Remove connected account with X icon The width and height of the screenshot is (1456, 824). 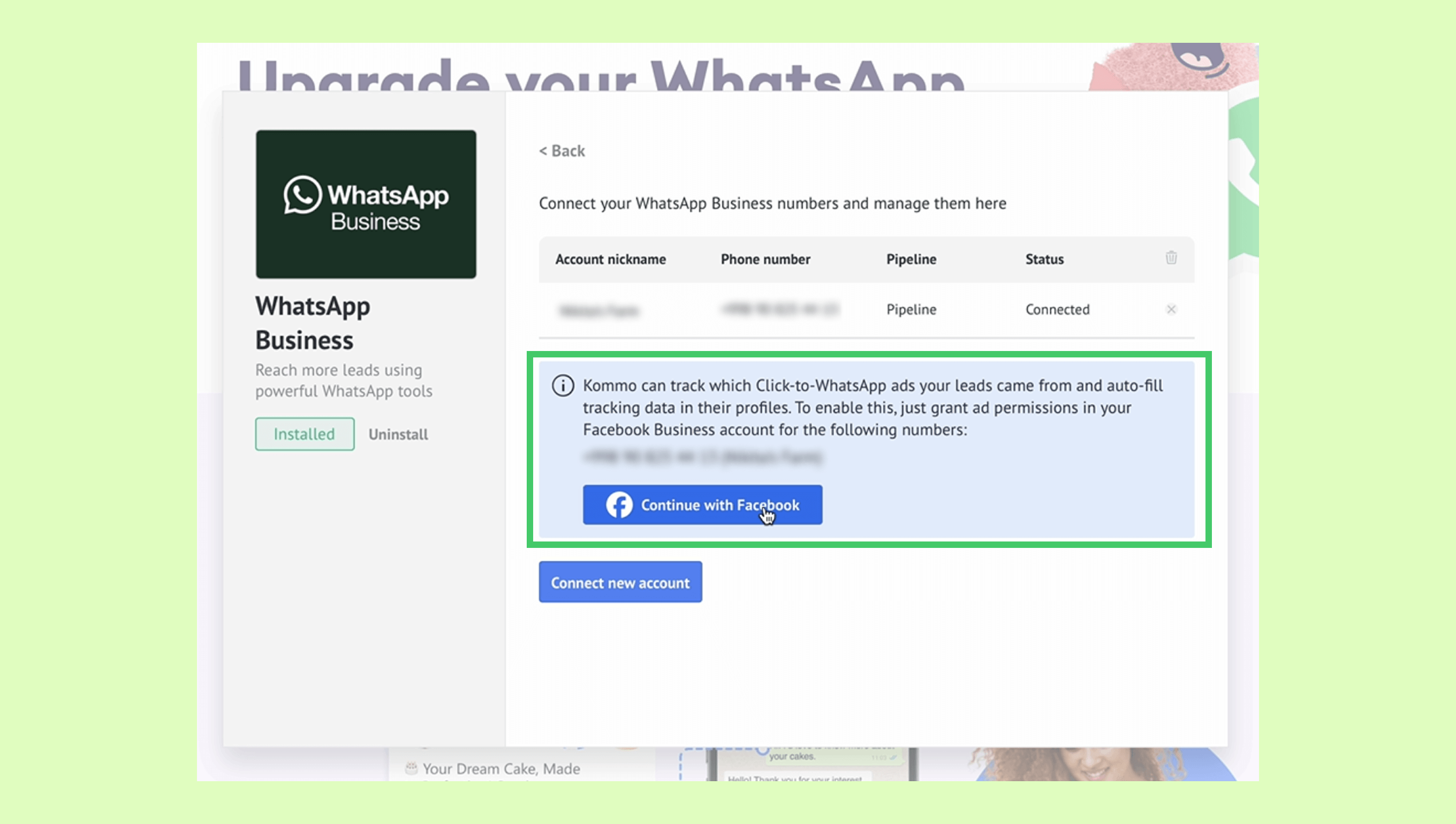pyautogui.click(x=1171, y=309)
